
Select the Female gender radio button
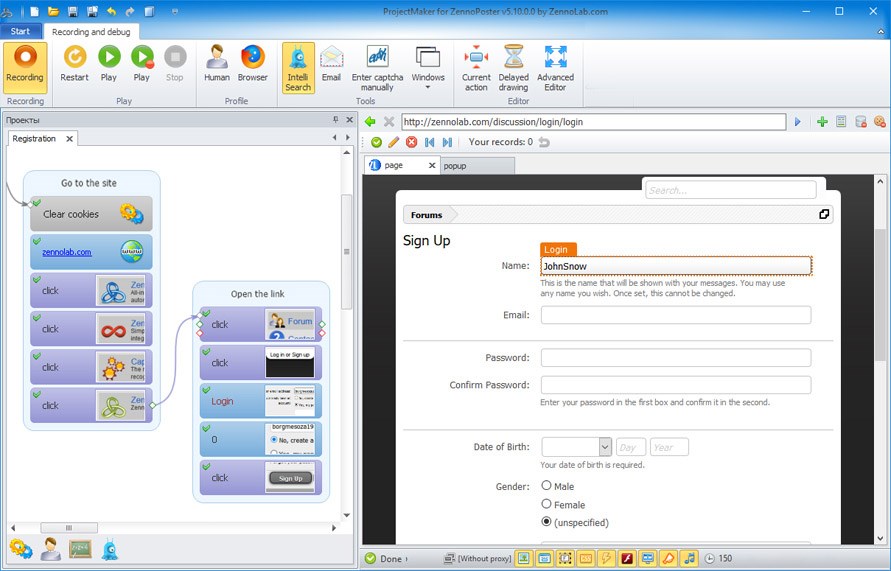coord(546,504)
